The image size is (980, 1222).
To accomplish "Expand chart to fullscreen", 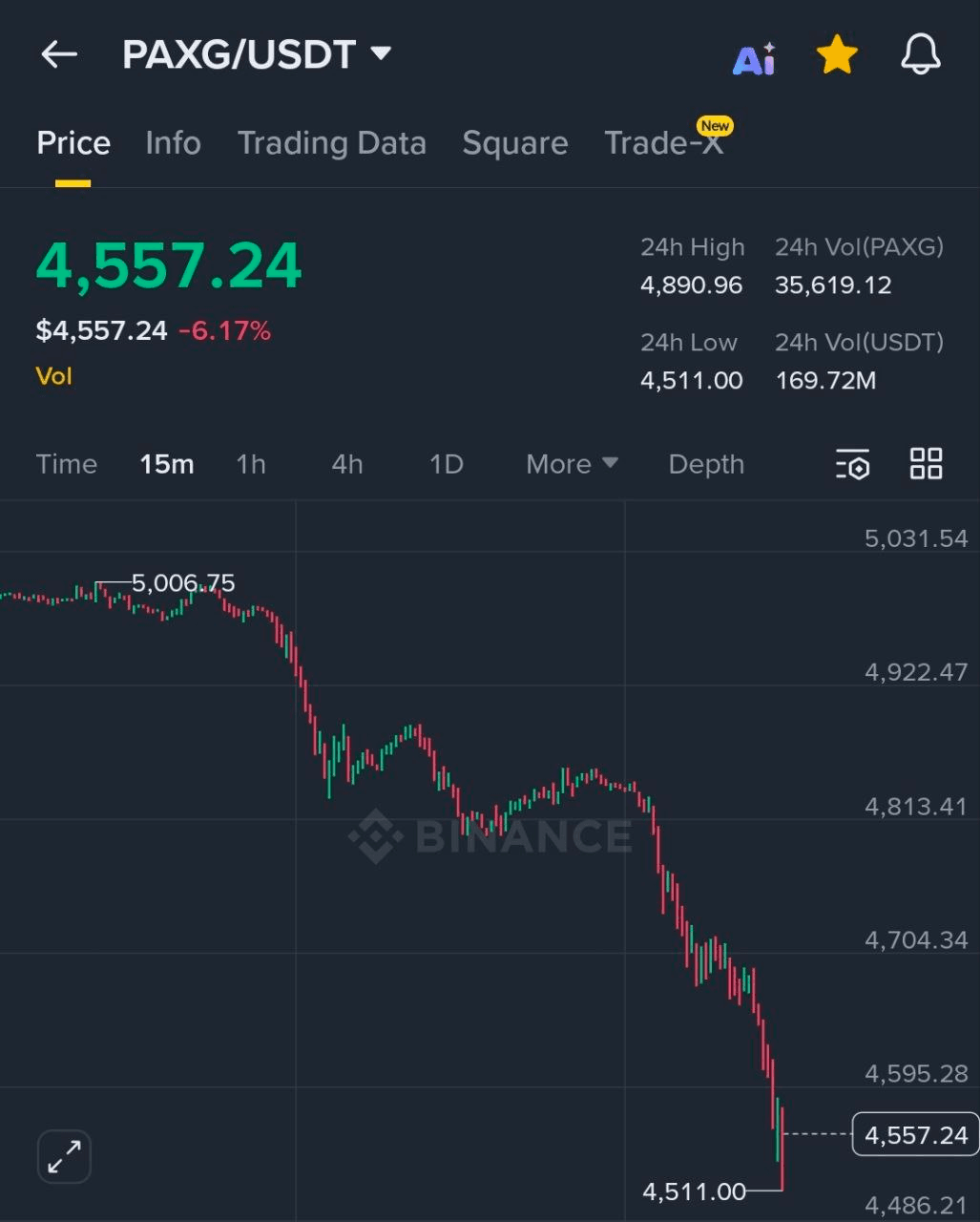I will (64, 1157).
